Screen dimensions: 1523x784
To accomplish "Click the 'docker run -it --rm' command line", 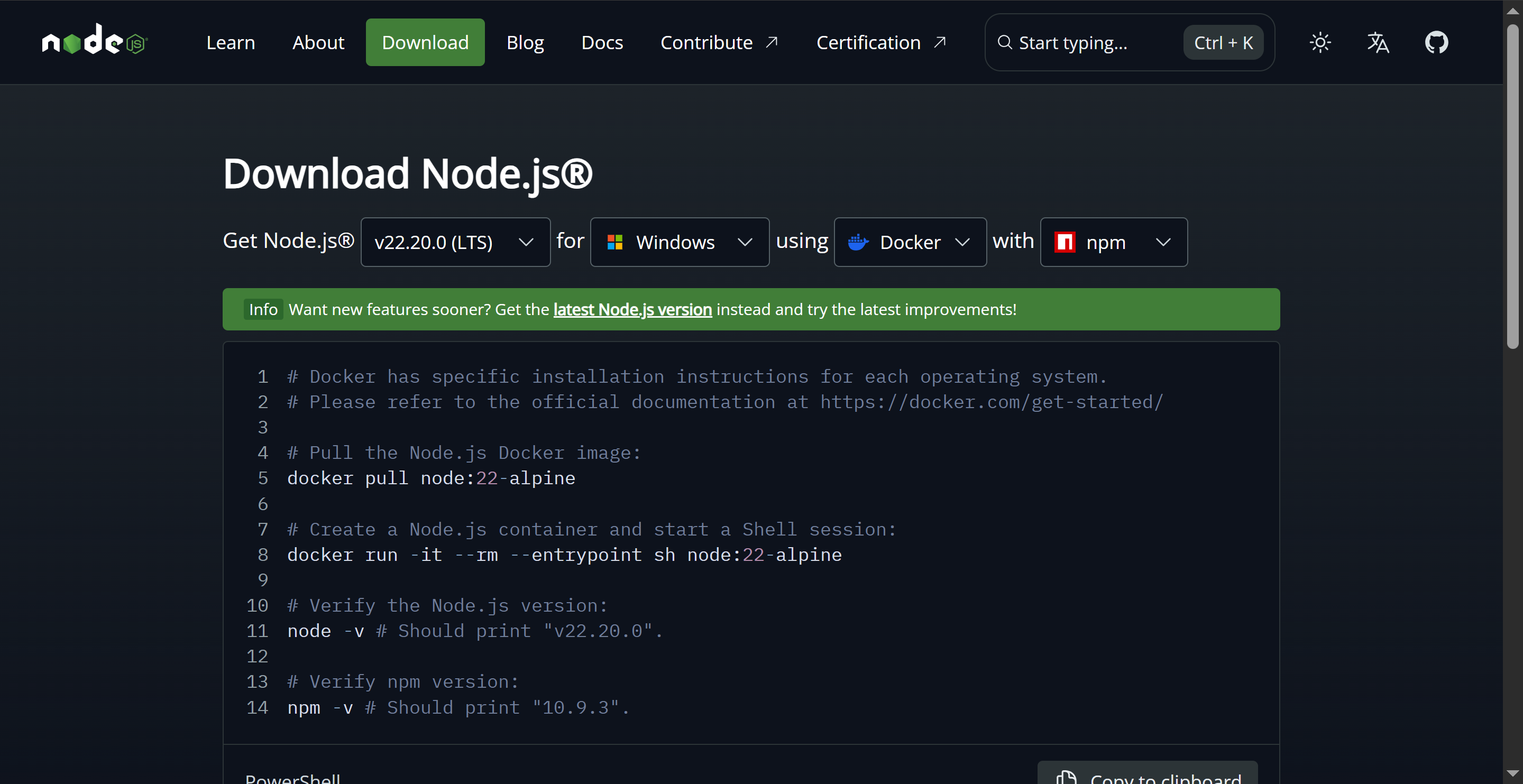I will [564, 555].
